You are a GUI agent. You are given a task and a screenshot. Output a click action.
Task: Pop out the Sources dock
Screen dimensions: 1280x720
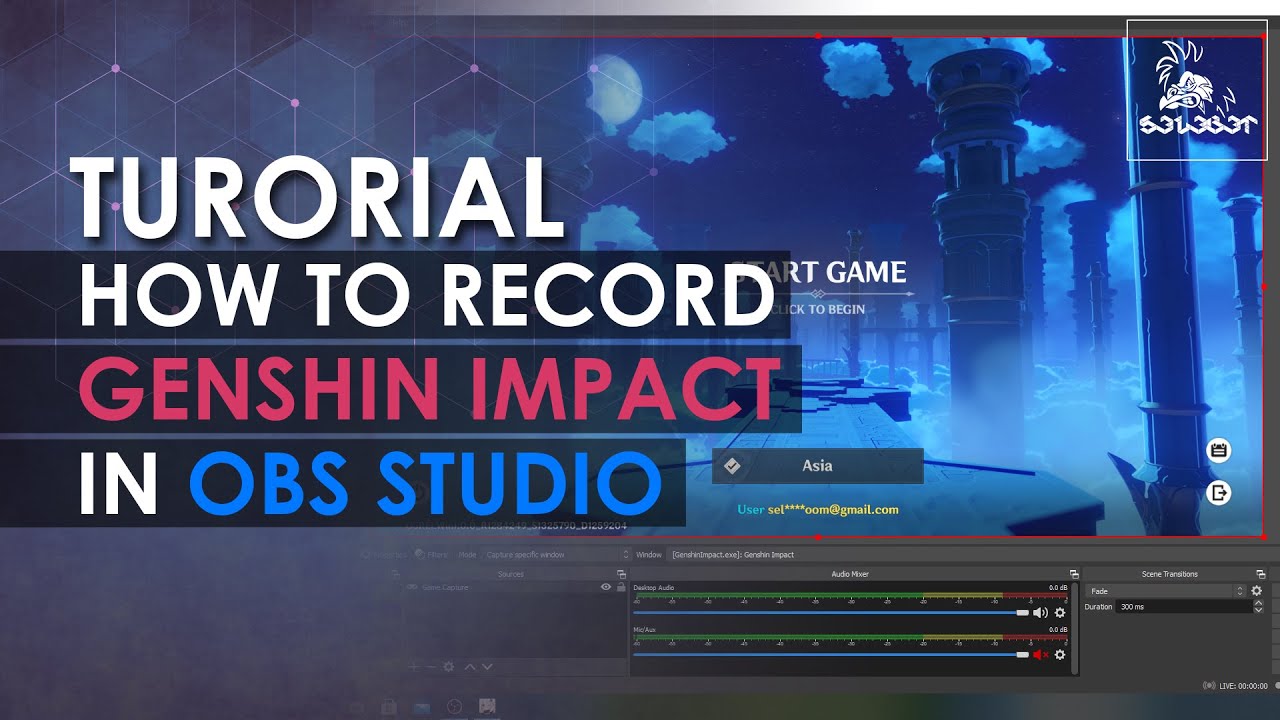coord(621,574)
